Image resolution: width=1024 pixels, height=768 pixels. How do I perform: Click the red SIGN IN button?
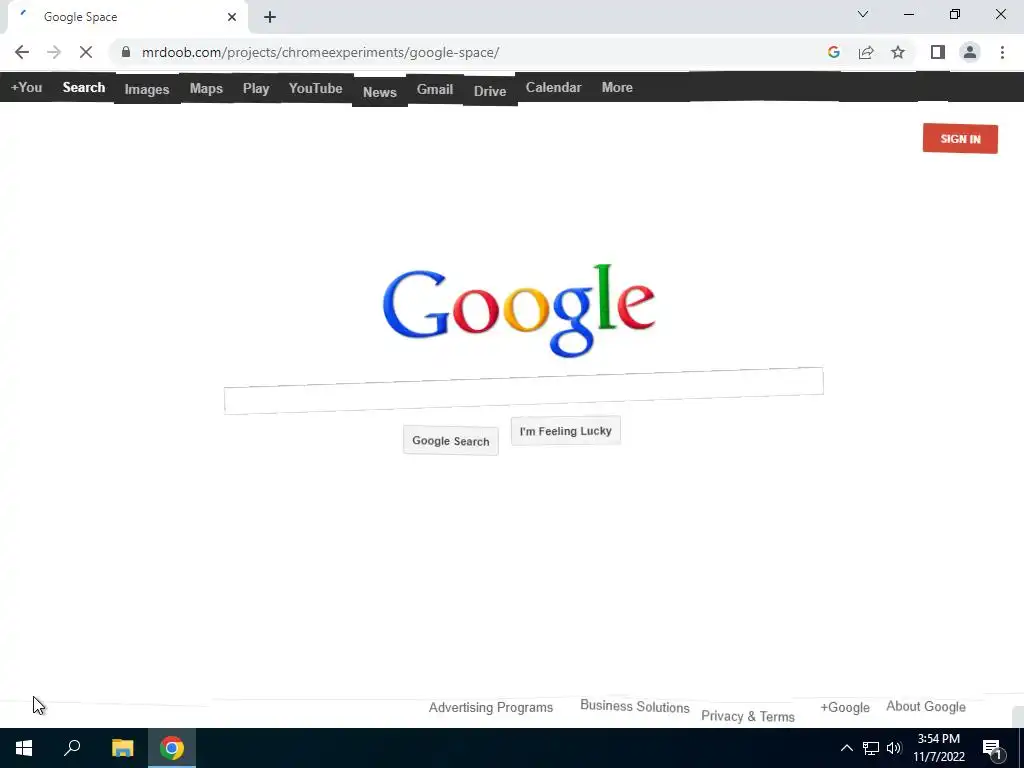[x=960, y=138]
